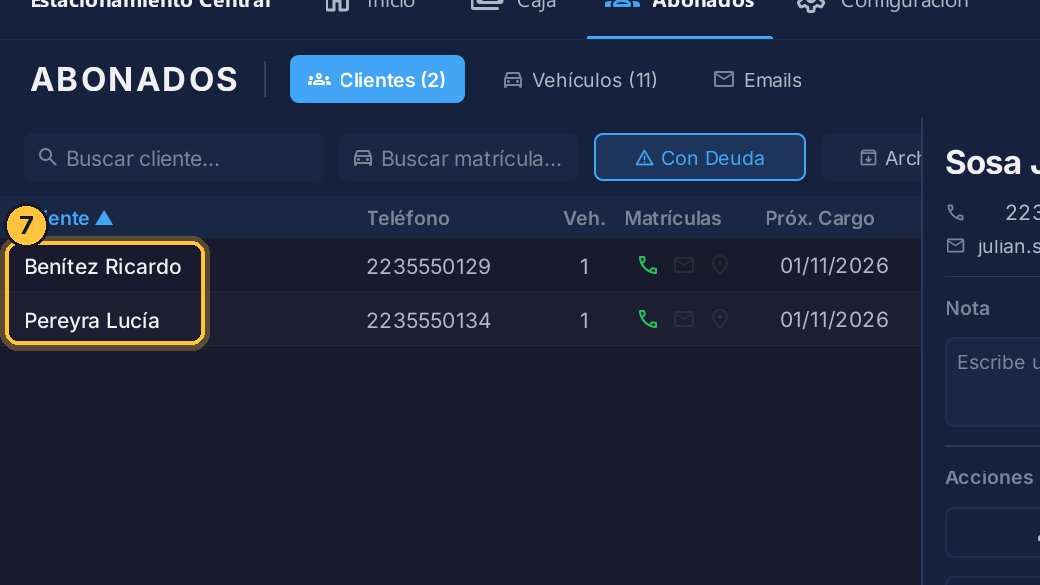Open Inicio in top navigation
The width and height of the screenshot is (1040, 585).
(369, 5)
